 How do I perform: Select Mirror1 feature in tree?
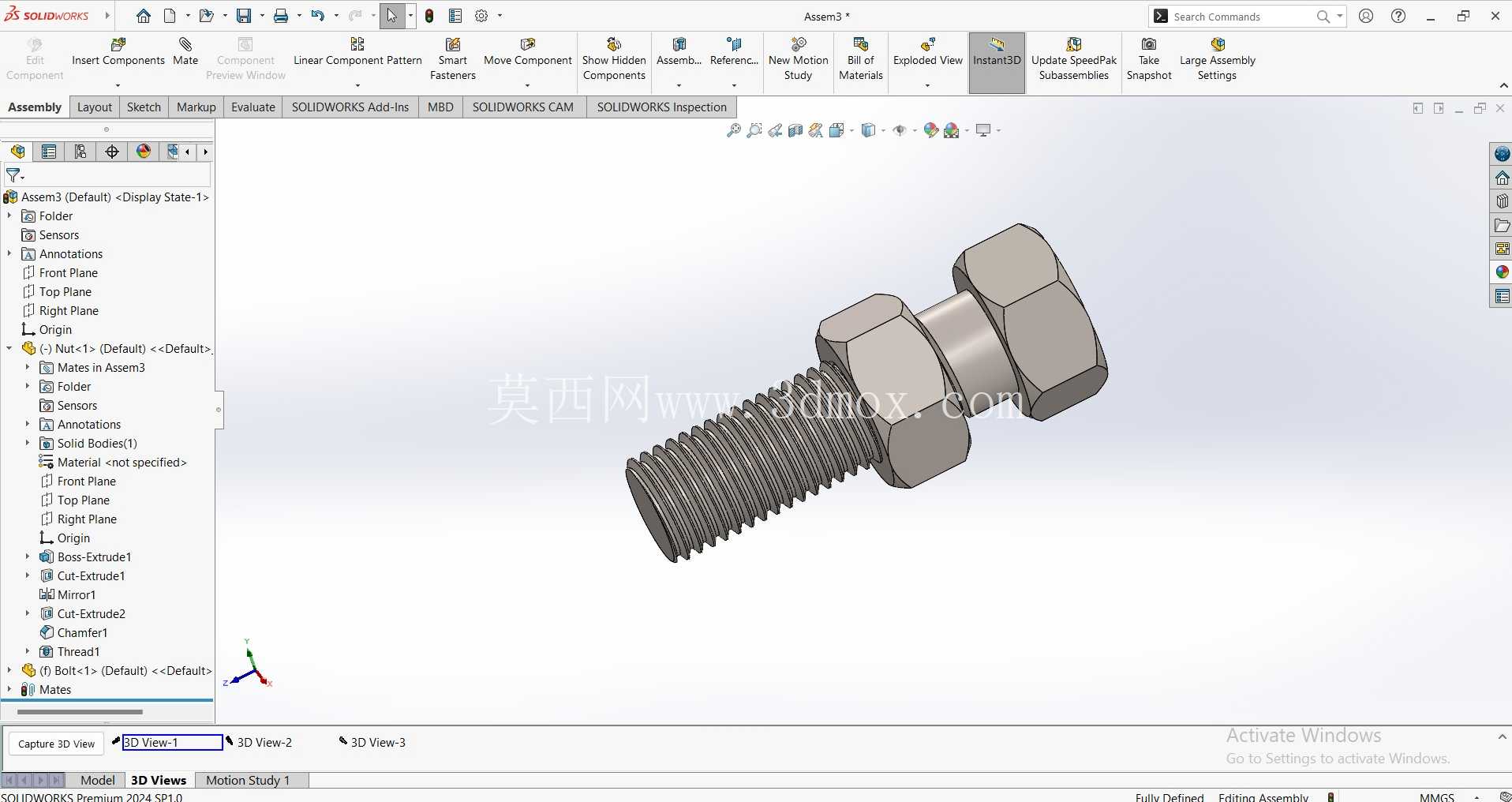[76, 595]
